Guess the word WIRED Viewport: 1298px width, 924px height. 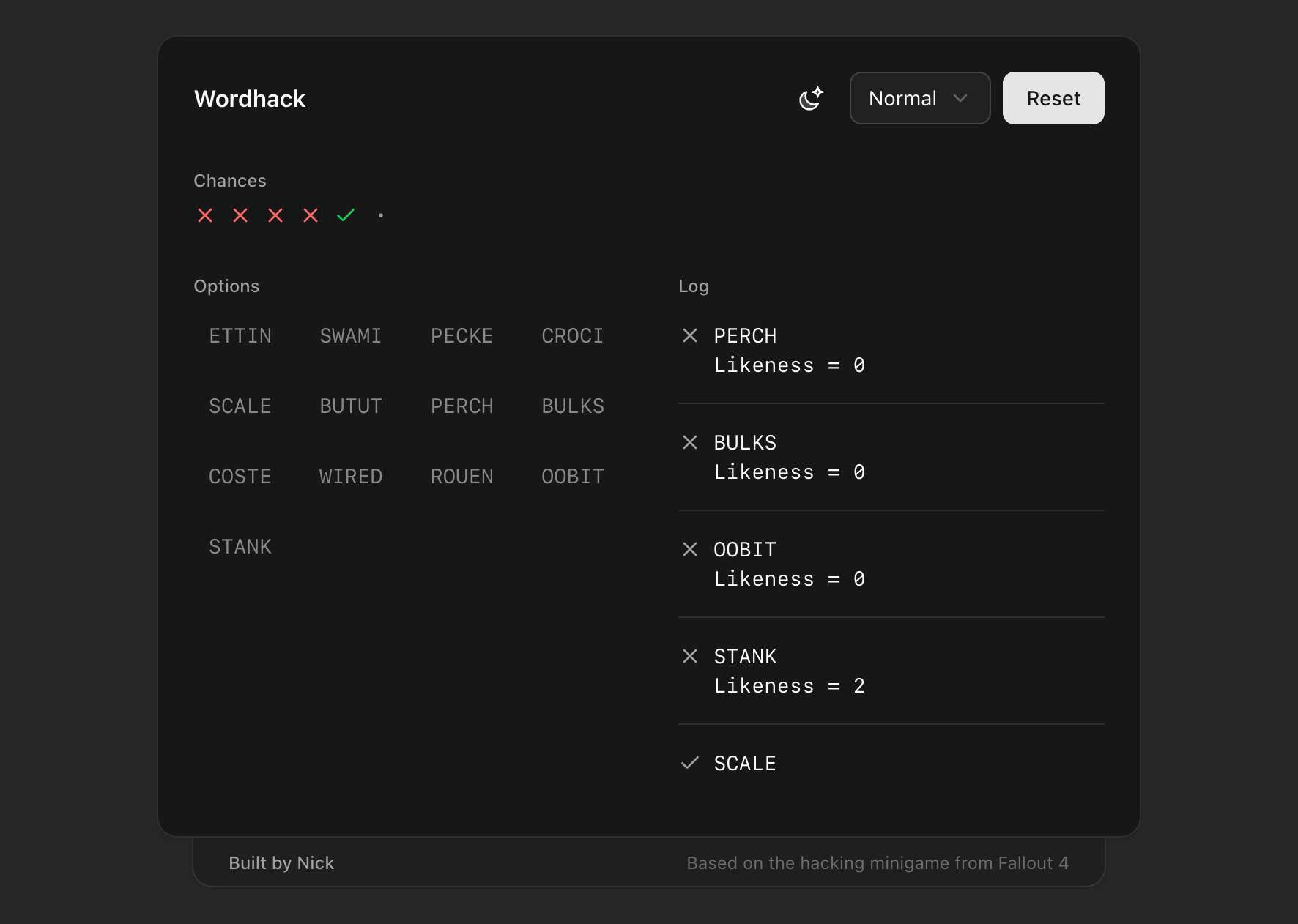pos(351,476)
